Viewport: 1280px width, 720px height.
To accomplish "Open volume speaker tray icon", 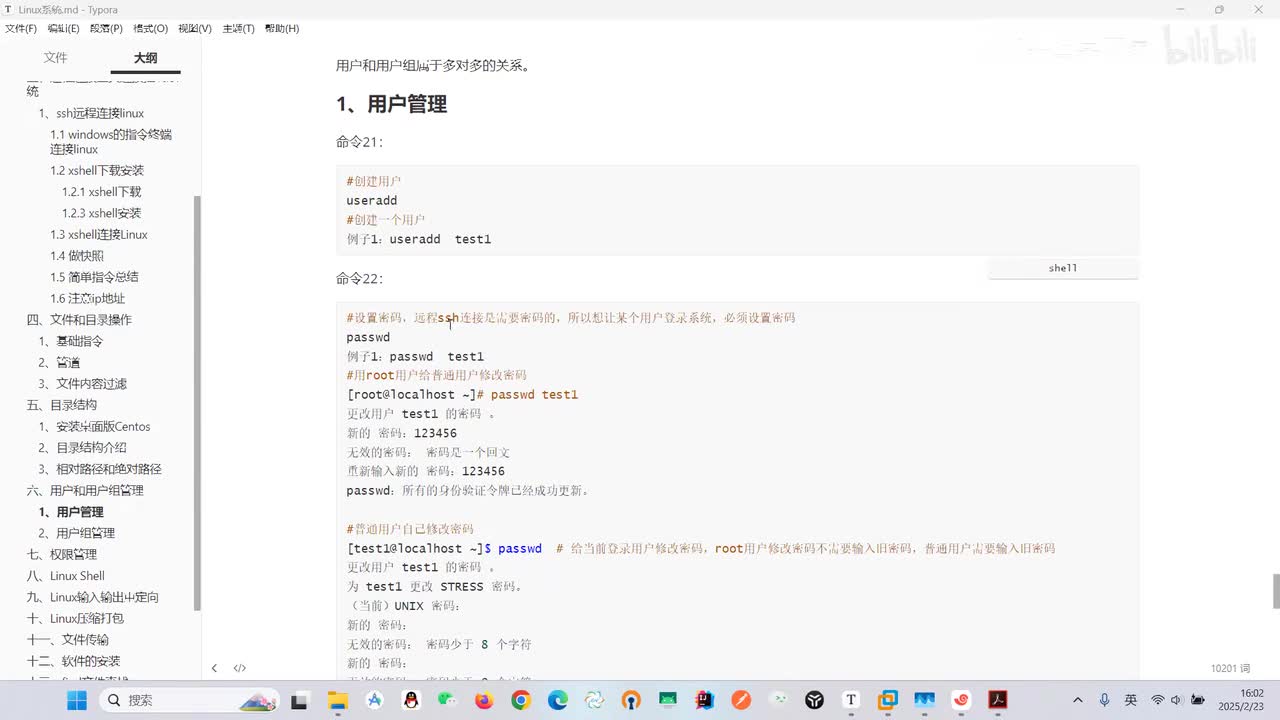I will [x=1176, y=700].
